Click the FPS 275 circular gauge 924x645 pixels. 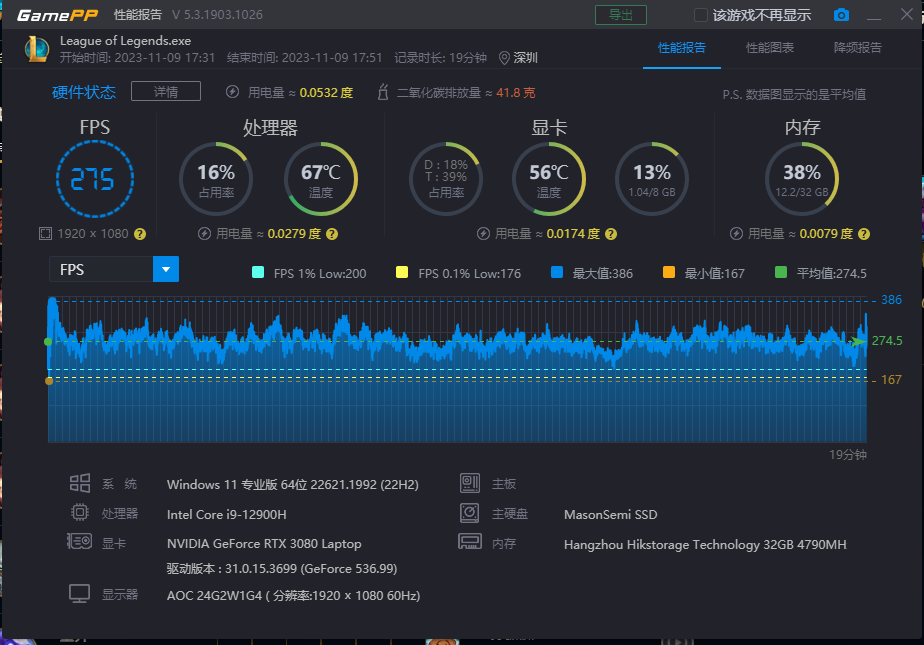(x=94, y=178)
